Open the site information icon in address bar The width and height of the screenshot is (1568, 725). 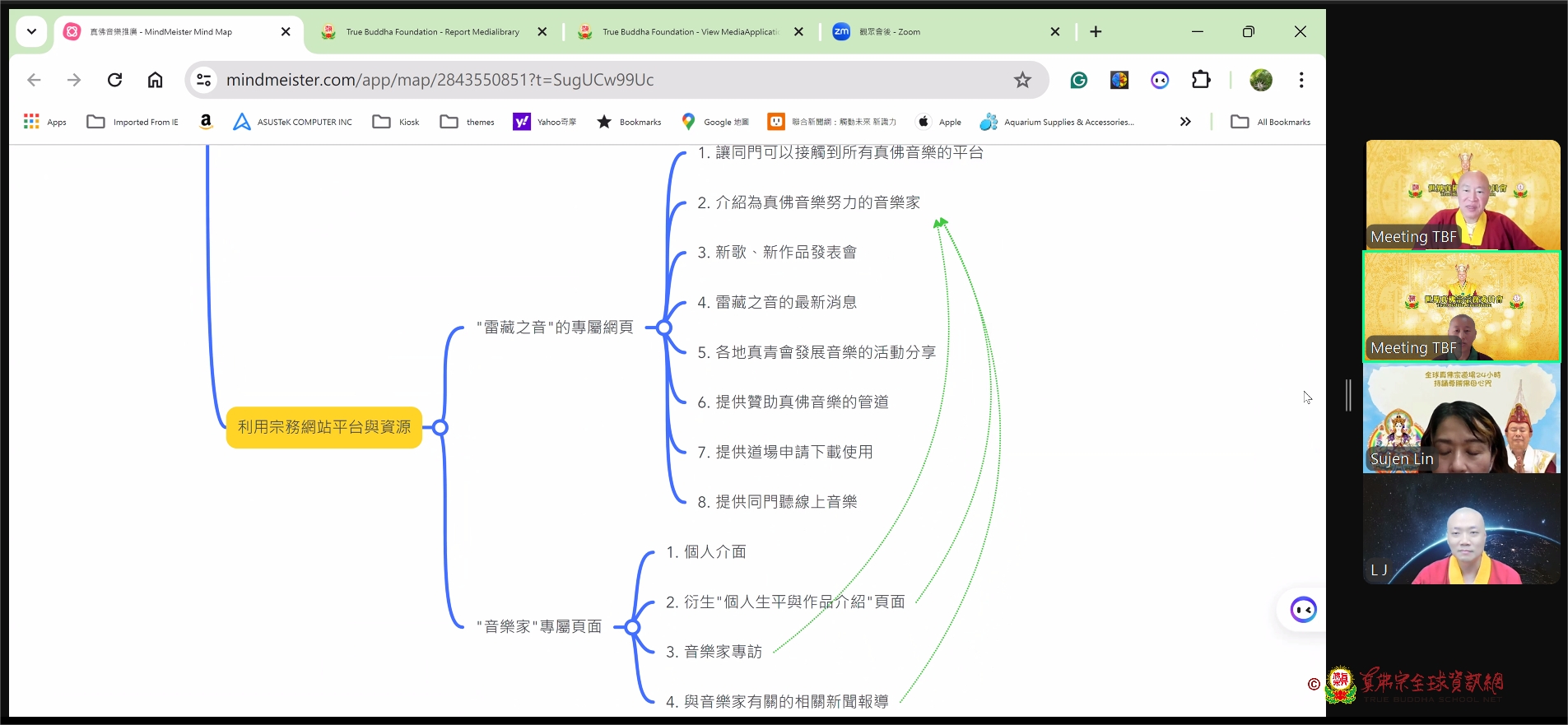203,80
